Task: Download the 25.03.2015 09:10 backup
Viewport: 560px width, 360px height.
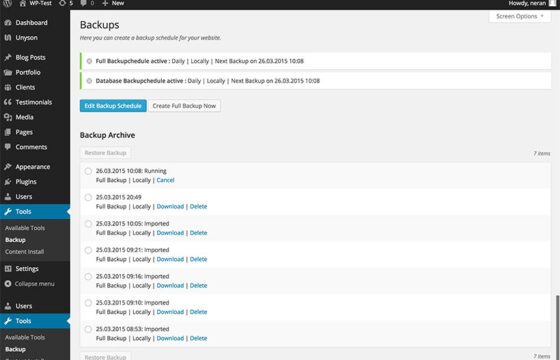Action: coord(170,312)
